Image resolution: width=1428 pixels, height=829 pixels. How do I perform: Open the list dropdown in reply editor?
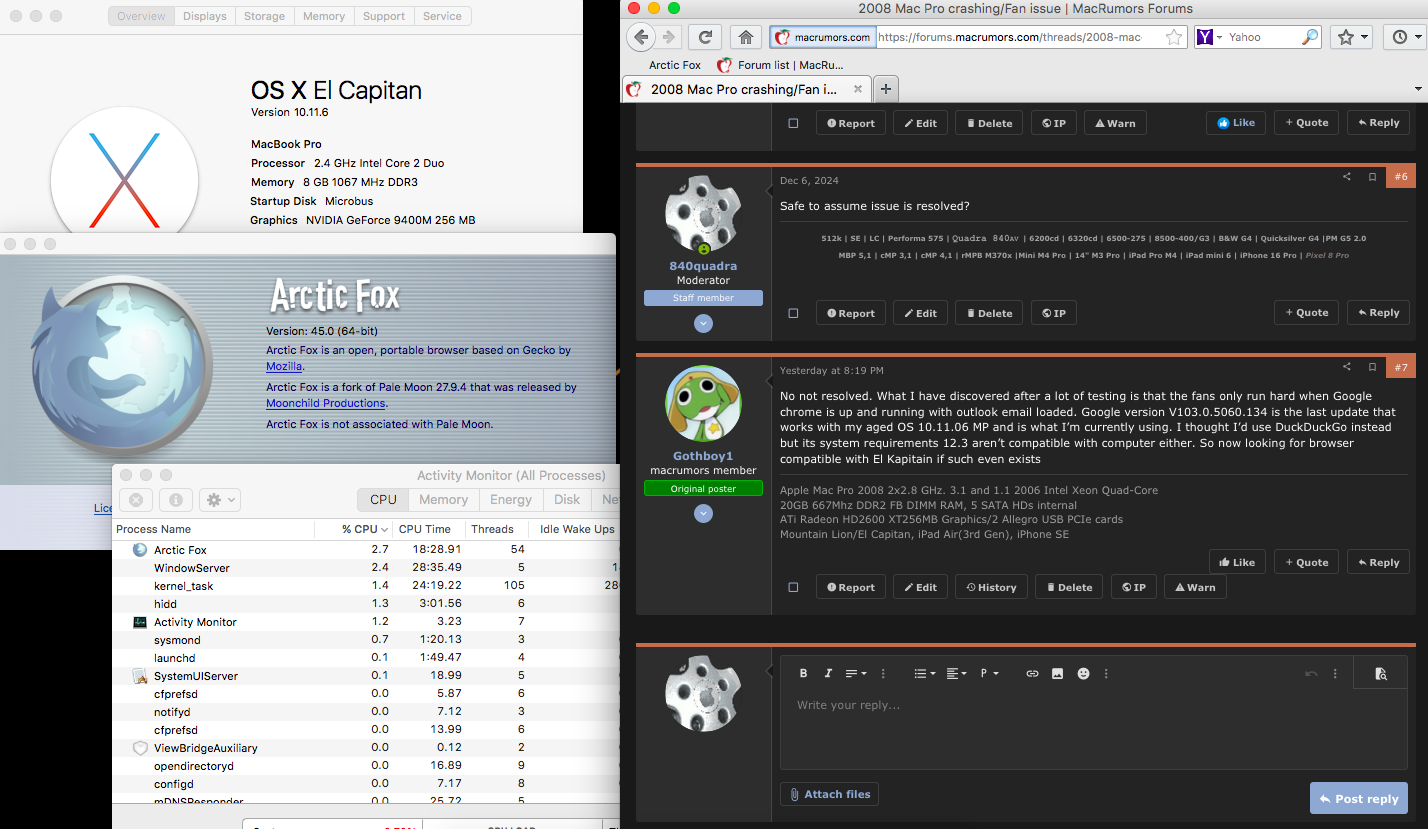[x=925, y=674]
